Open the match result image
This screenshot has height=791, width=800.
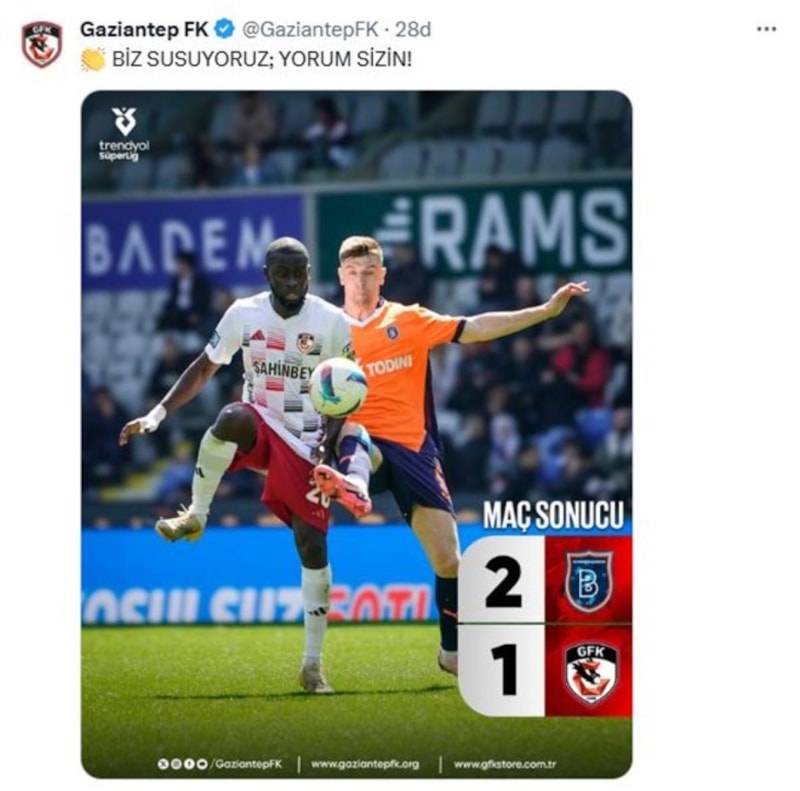click(x=357, y=434)
